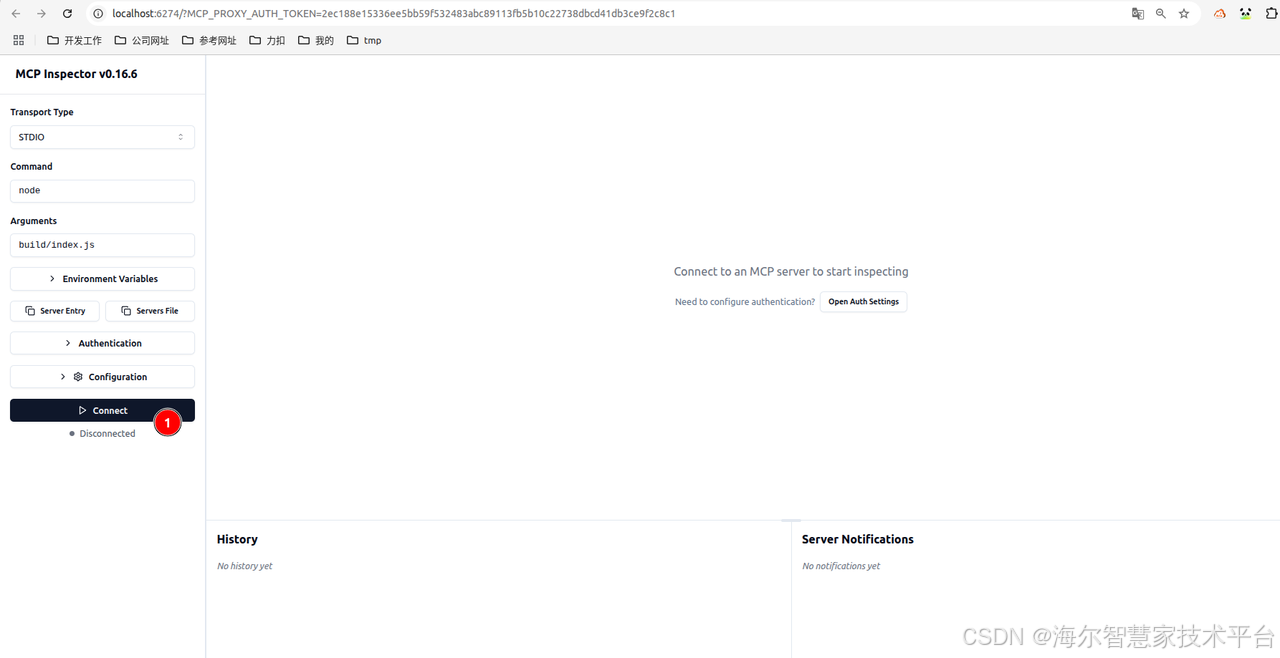Go back with the browser back arrow

pyautogui.click(x=16, y=14)
